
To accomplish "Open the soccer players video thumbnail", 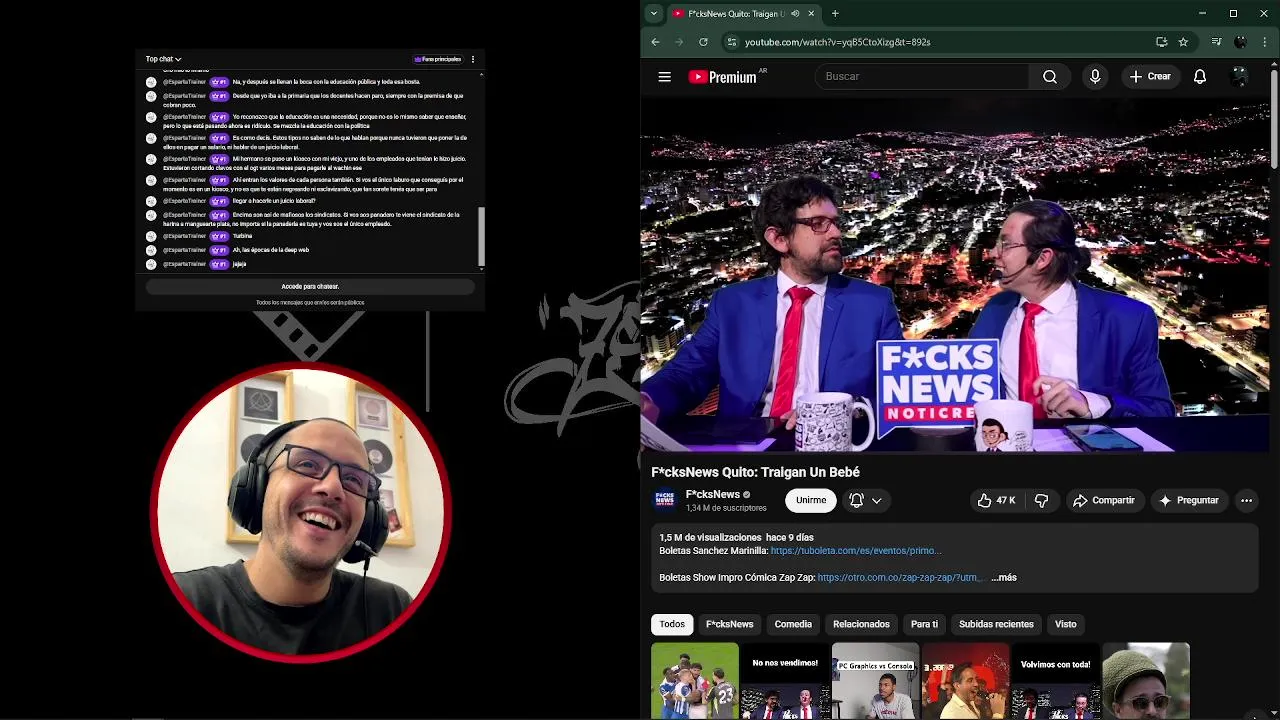I will click(695, 681).
